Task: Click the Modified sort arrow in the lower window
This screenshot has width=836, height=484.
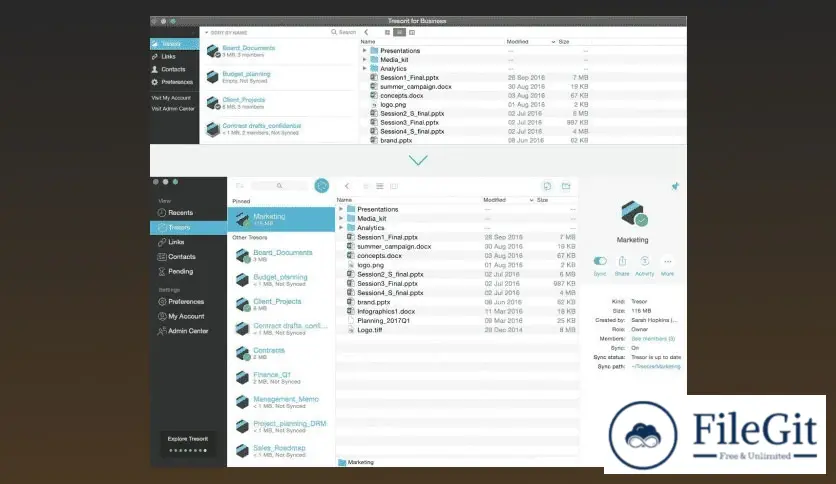Action: click(531, 200)
